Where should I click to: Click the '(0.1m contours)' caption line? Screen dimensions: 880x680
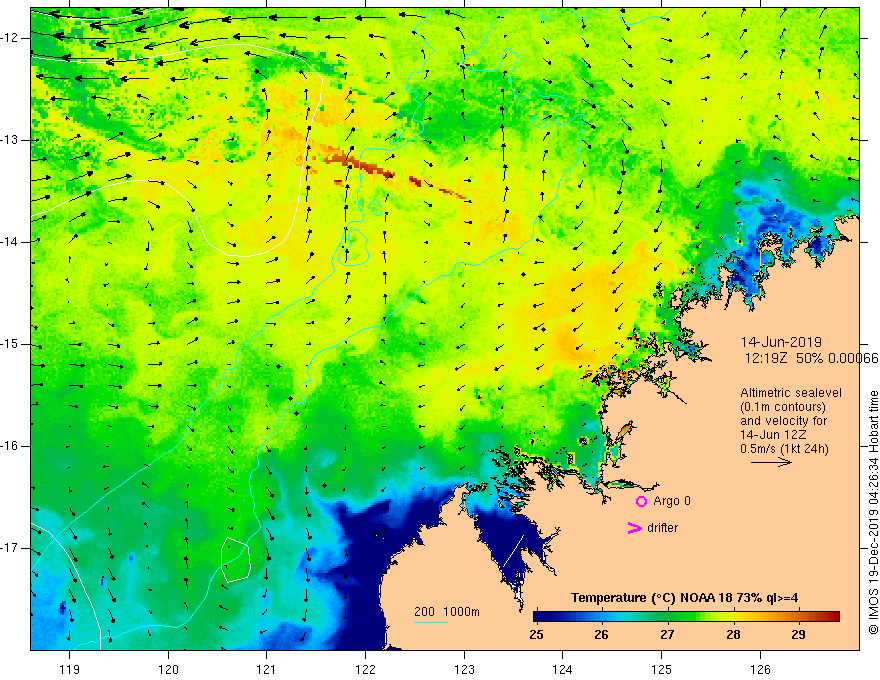pyautogui.click(x=782, y=407)
